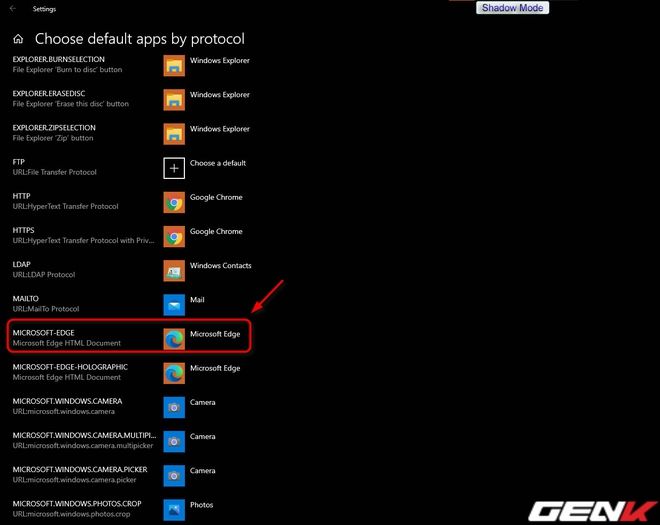This screenshot has width=660, height=525.
Task: Select the MICROSOFT-EDGE protocol name
Action: click(43, 333)
